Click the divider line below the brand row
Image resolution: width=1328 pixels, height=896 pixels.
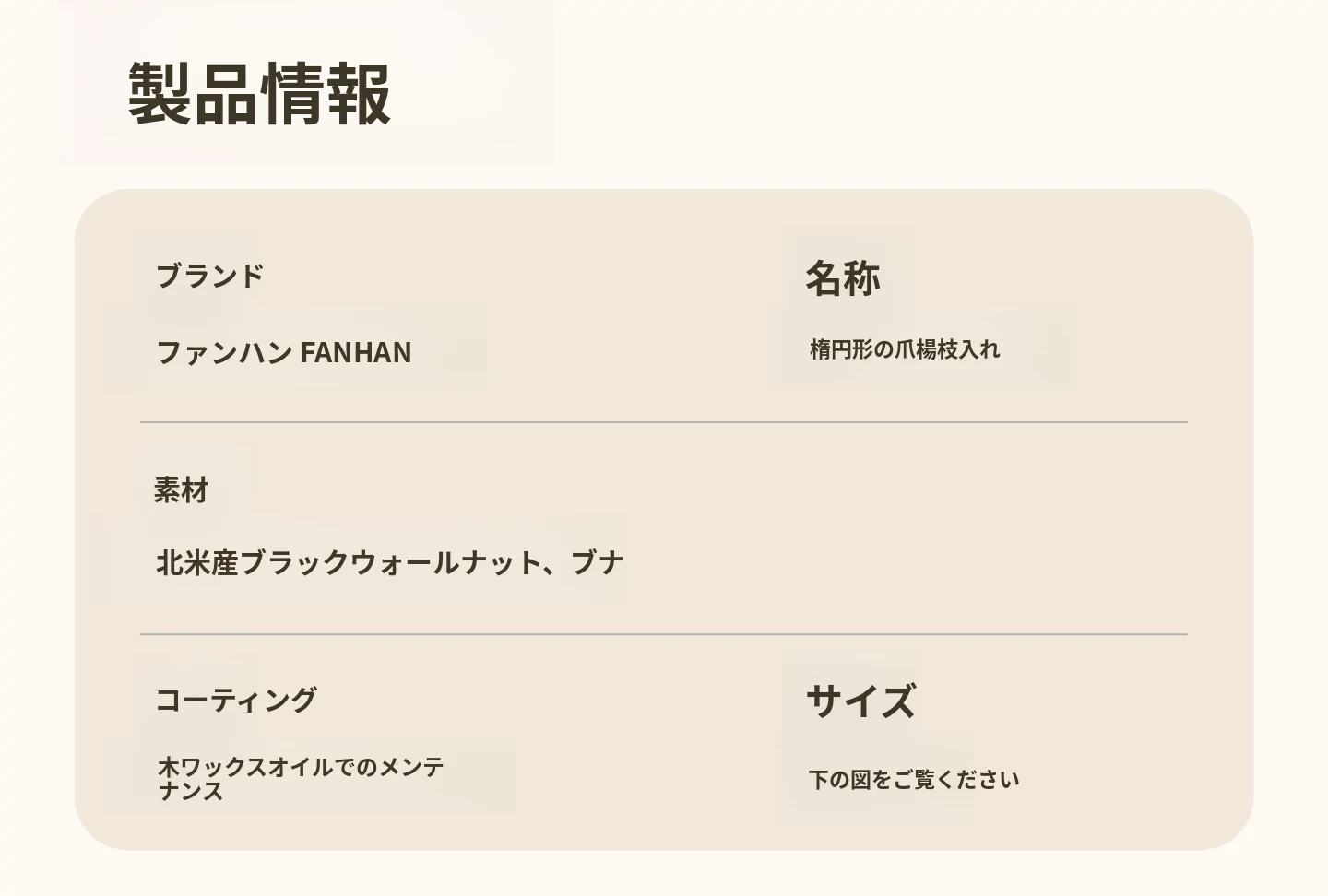click(x=663, y=422)
